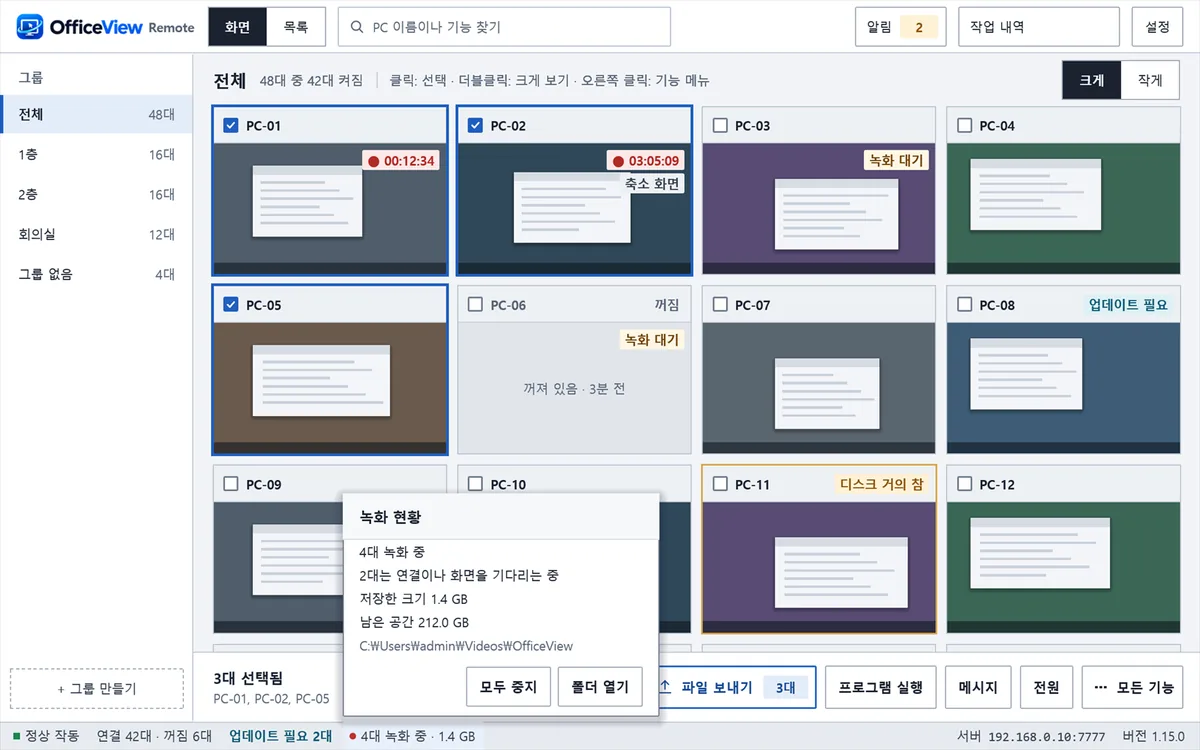
Task: Uncheck the PC-01 checkbox
Action: point(231,126)
